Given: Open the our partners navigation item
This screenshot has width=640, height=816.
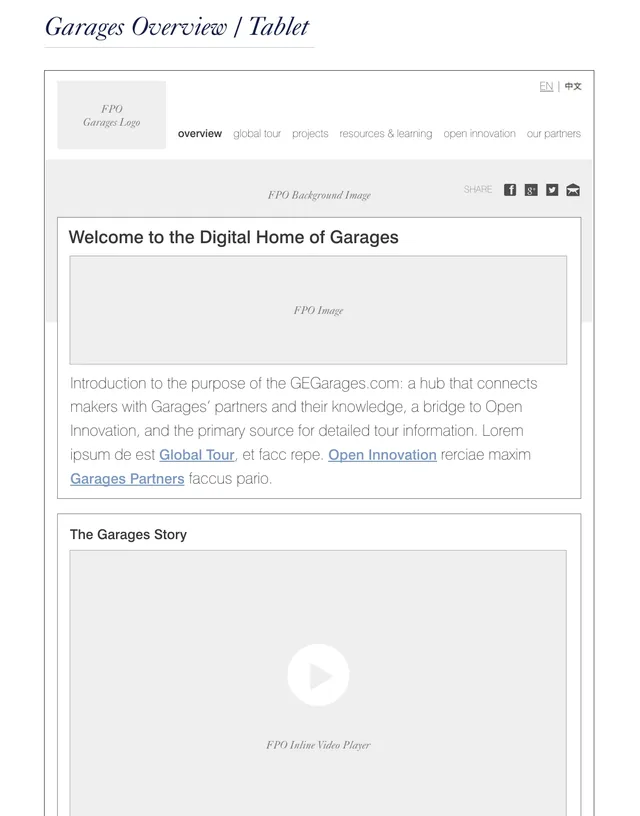Looking at the screenshot, I should click(x=554, y=134).
